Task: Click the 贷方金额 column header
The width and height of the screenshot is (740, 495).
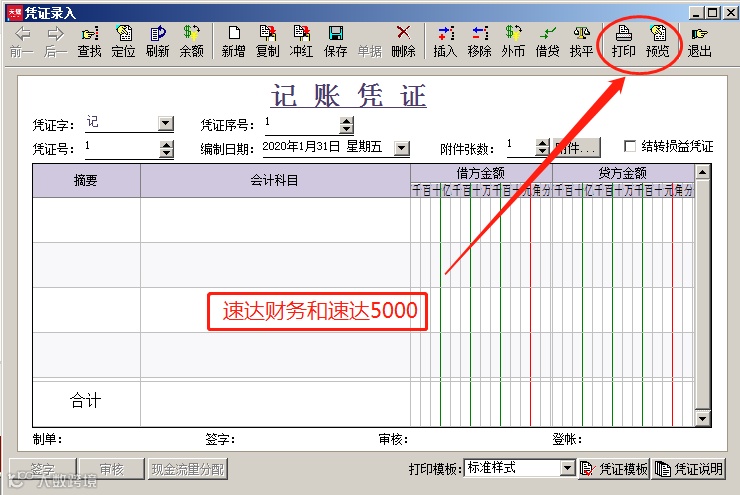Action: [x=623, y=173]
